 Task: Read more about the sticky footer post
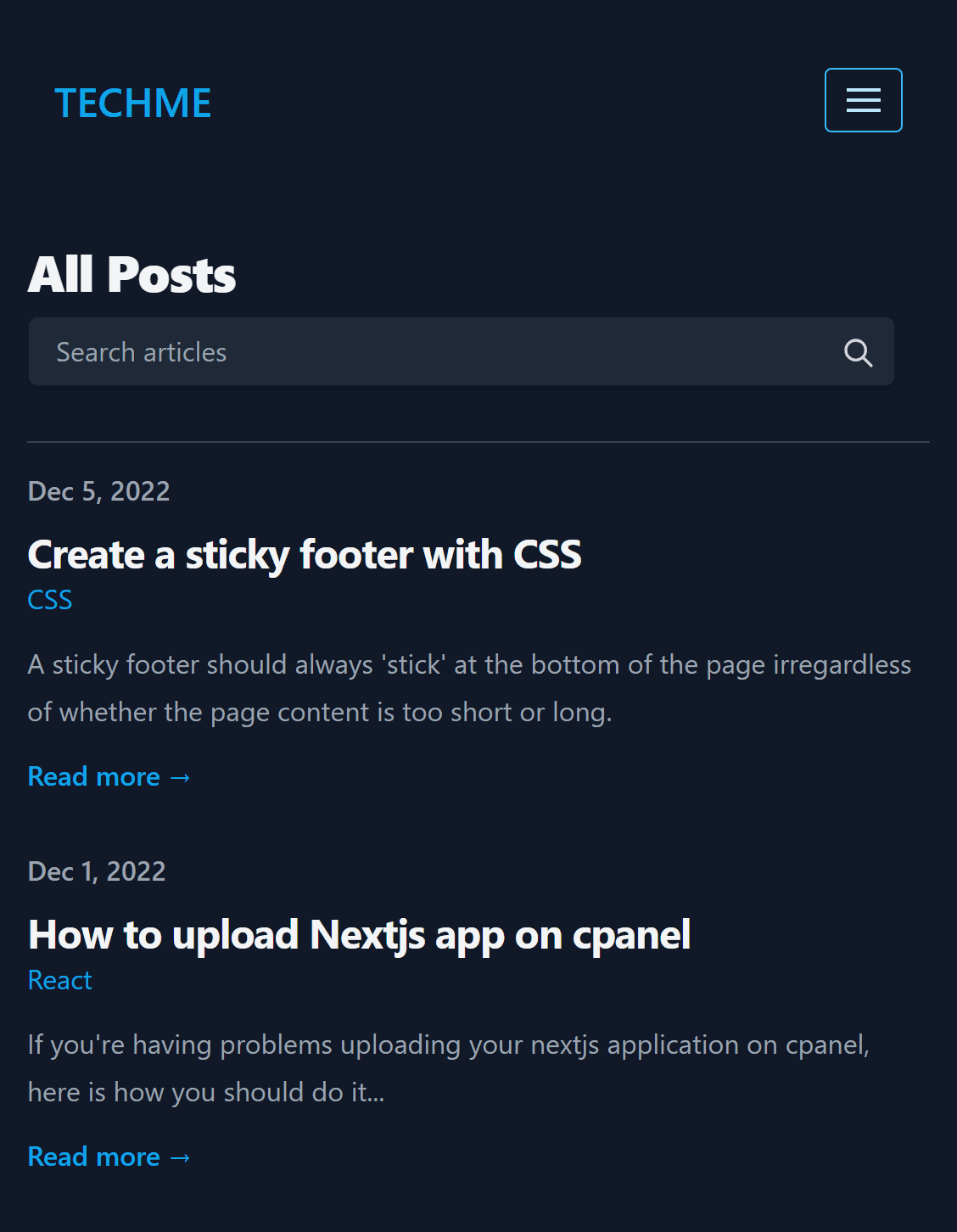[x=94, y=776]
